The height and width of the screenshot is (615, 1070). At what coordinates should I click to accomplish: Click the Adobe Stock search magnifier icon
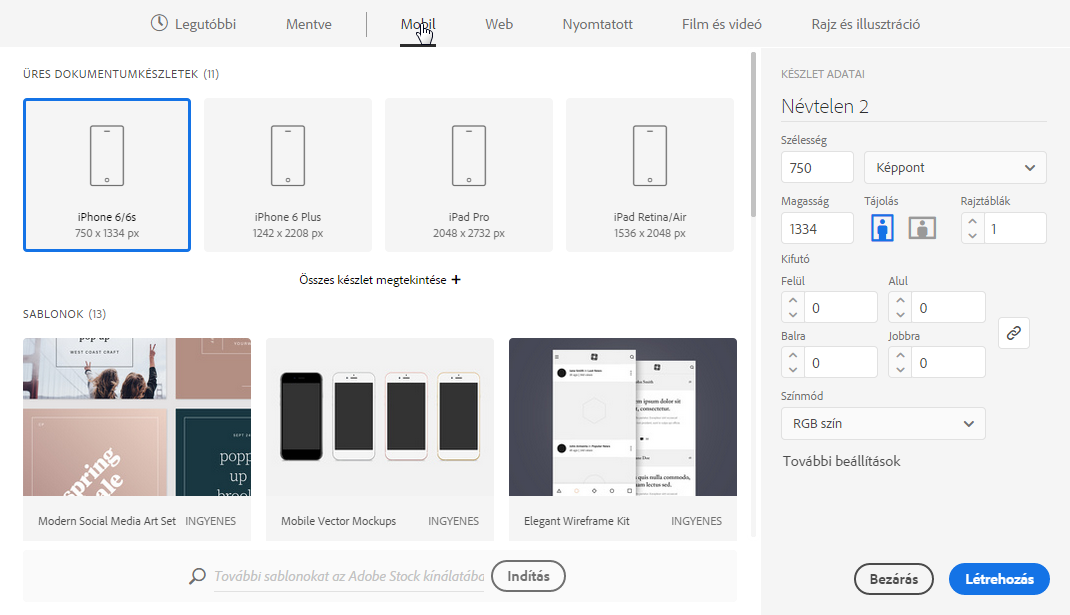(x=197, y=576)
